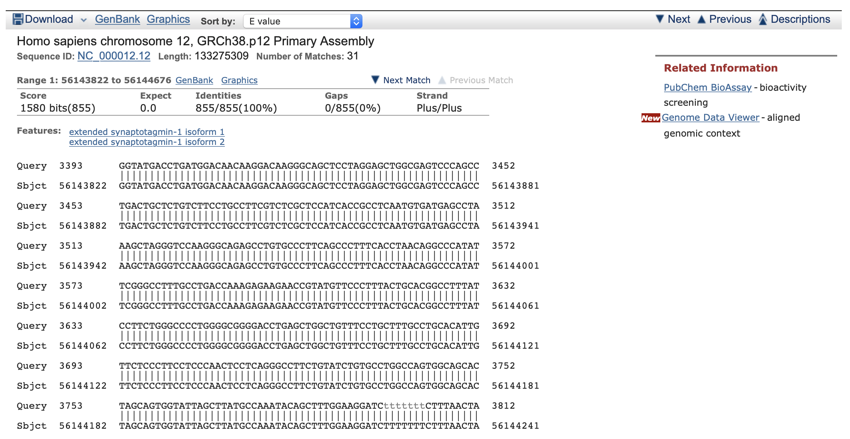The width and height of the screenshot is (850, 439).
Task: Click the Next down-arrow icon at top right
Action: 660,19
